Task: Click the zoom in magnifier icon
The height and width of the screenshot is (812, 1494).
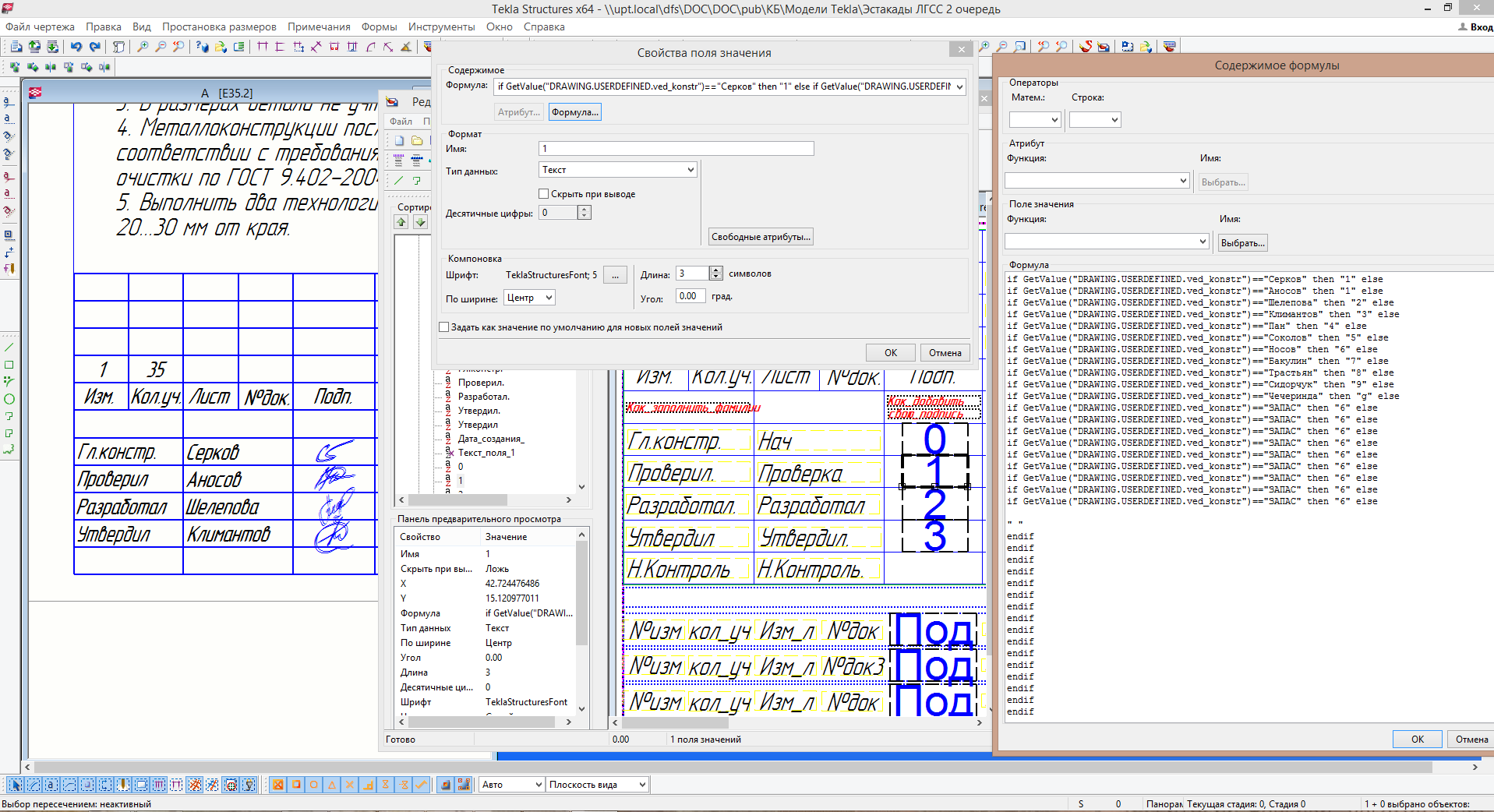Action: pos(143,47)
